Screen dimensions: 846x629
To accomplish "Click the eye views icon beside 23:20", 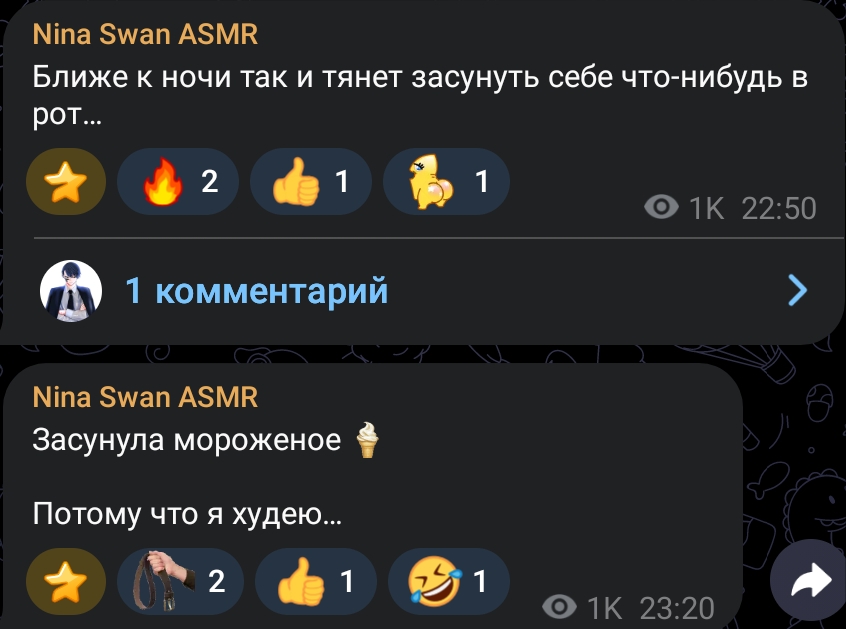I will point(560,607).
